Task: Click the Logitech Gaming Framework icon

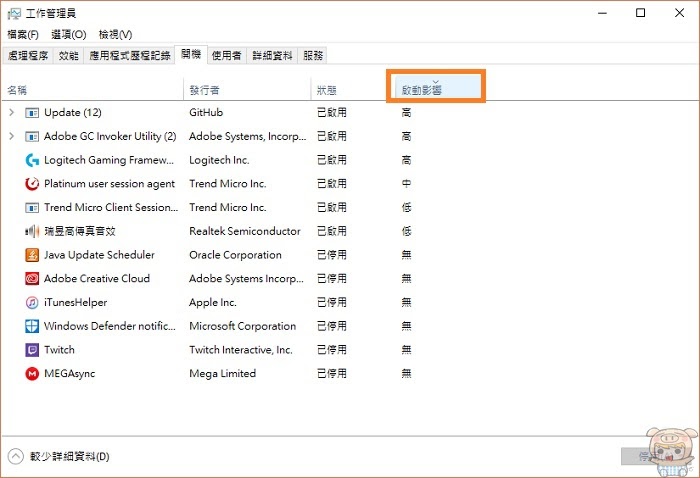Action: [x=32, y=160]
